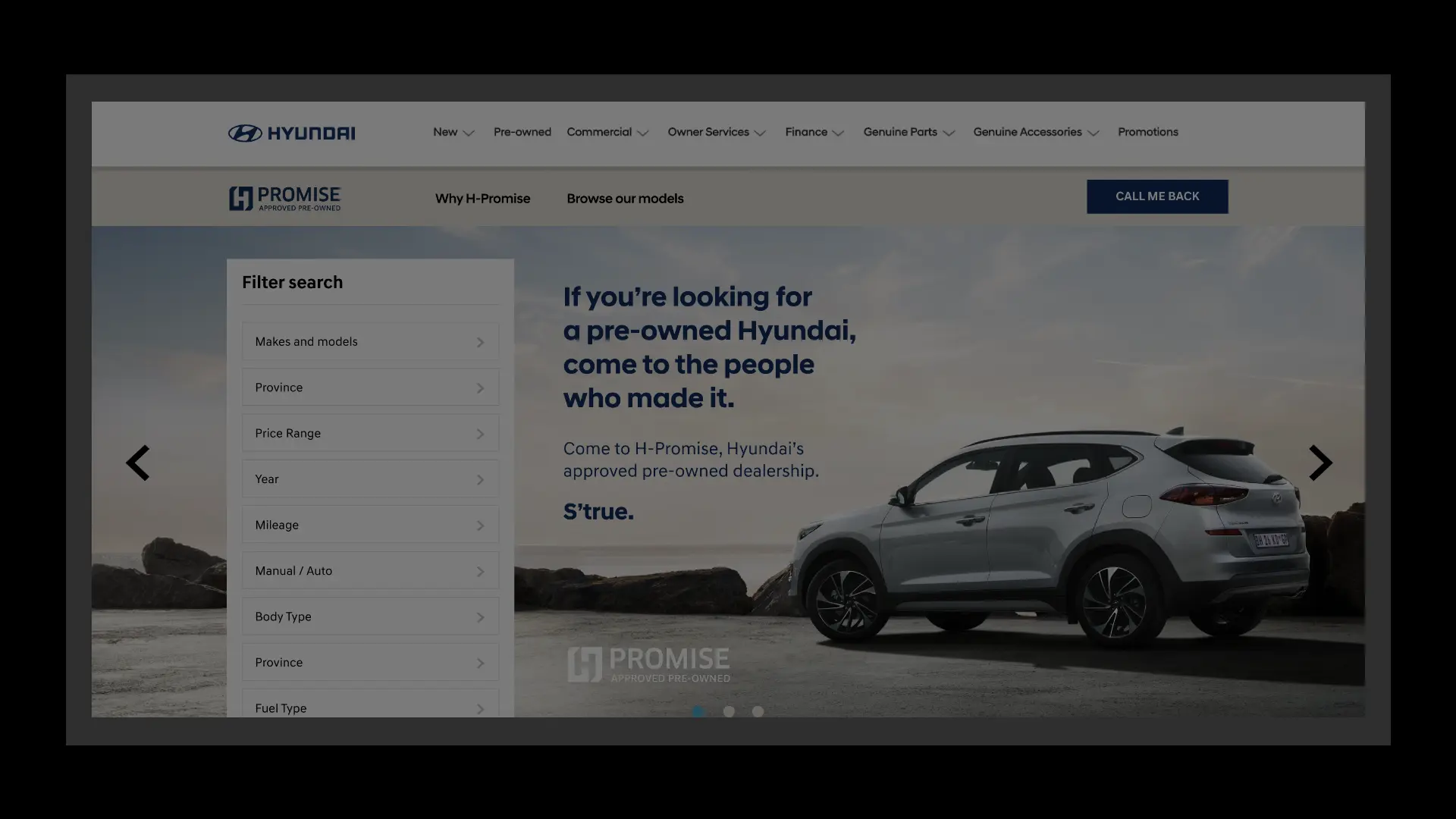Expand the Price Range filter
Screen dimensions: 1456x819
tap(370, 434)
